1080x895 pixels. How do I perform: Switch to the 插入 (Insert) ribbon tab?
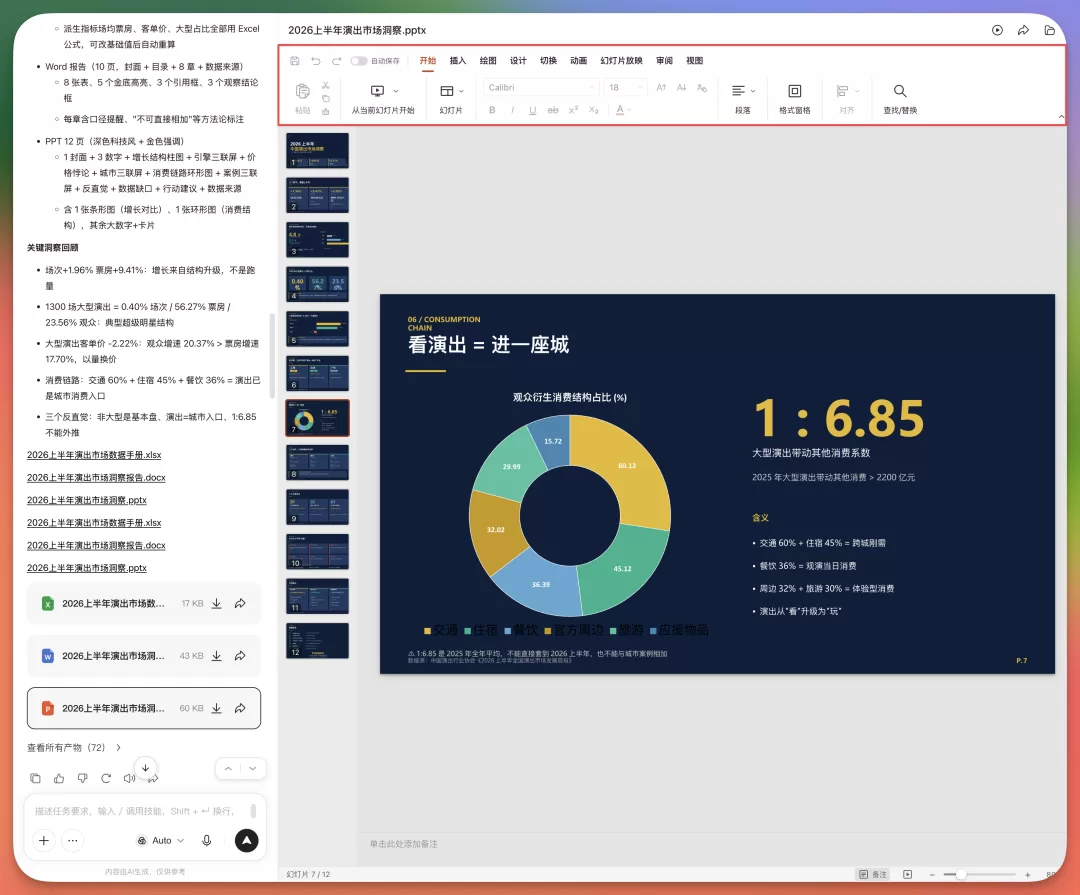pos(457,61)
